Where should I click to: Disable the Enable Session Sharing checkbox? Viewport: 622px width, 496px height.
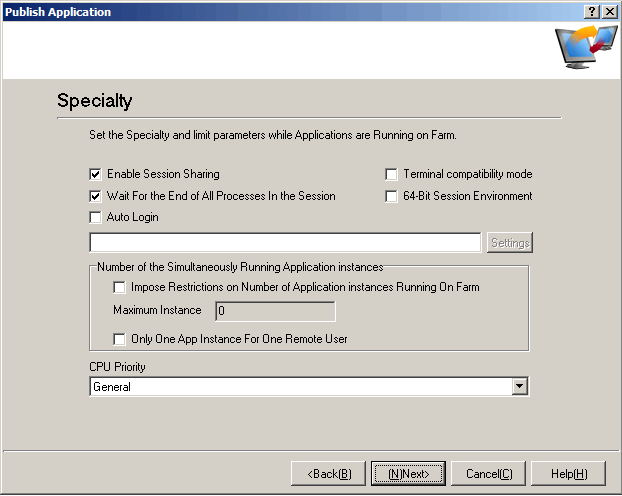(96, 174)
